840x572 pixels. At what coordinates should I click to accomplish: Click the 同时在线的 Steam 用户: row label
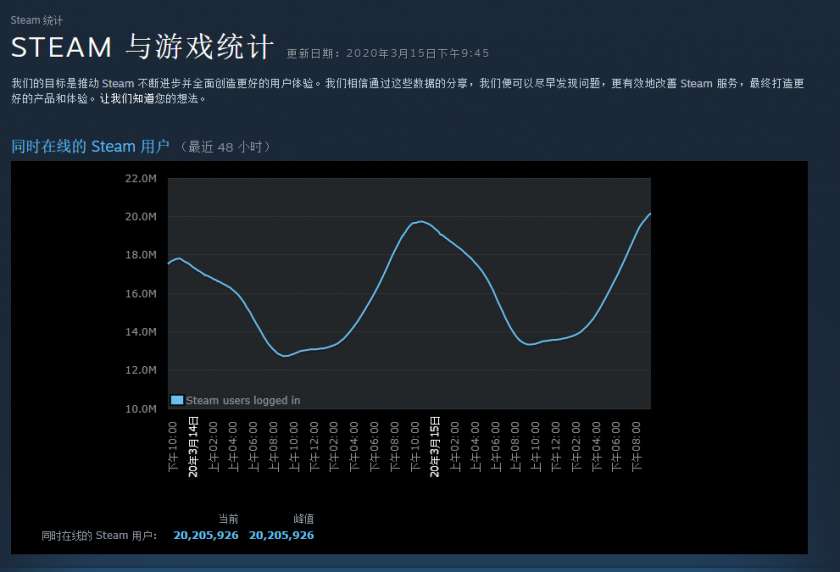click(x=99, y=536)
